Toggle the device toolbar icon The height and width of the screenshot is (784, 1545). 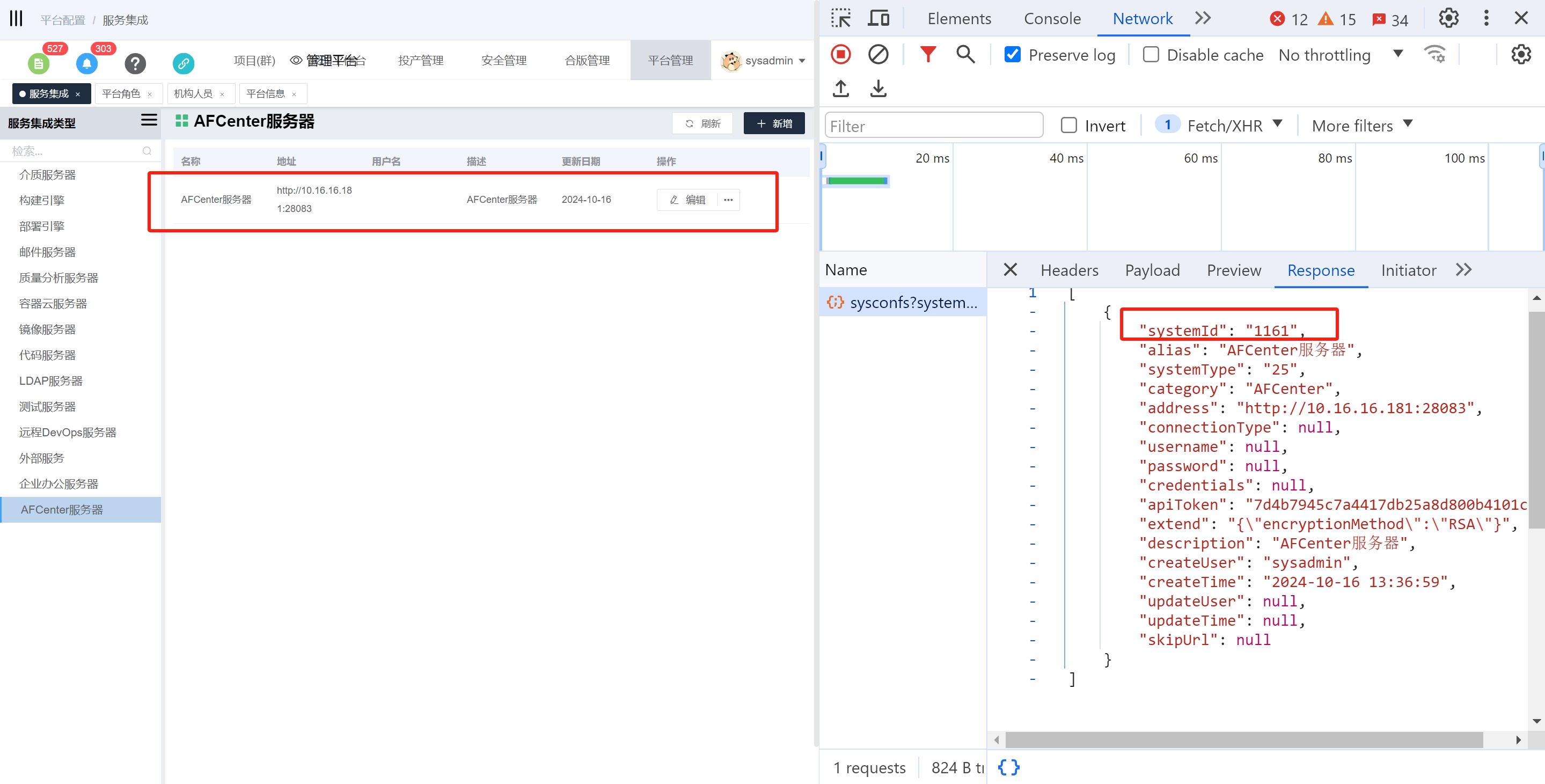[x=878, y=19]
